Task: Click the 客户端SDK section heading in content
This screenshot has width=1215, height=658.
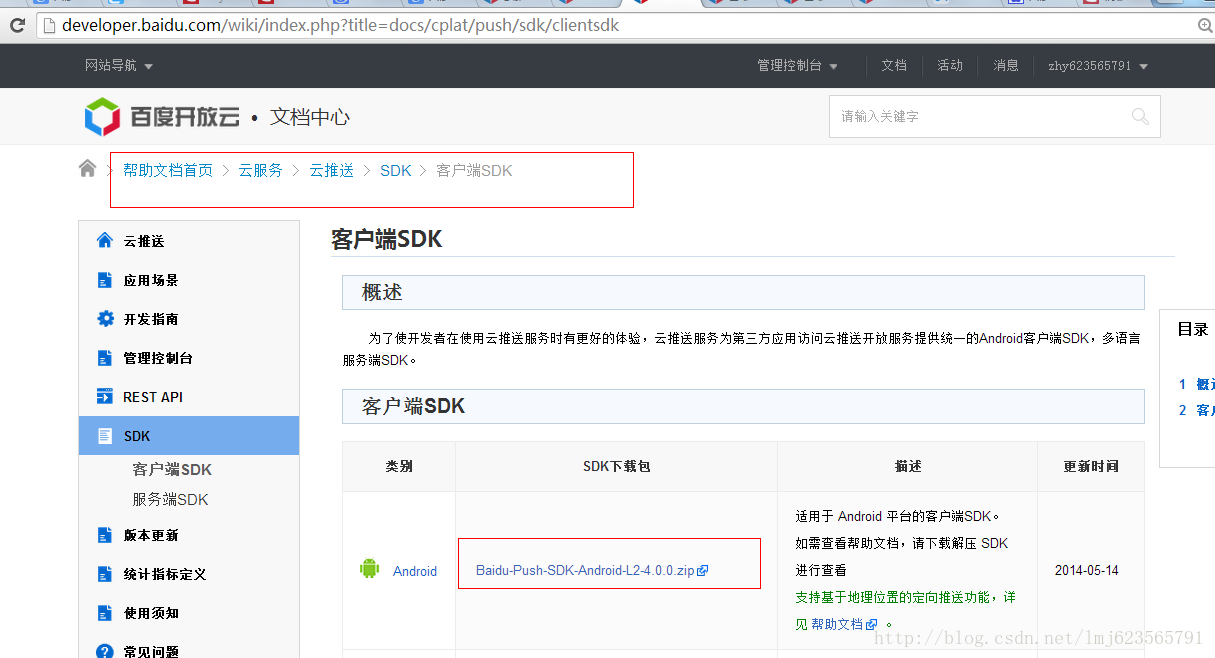Action: pos(413,406)
